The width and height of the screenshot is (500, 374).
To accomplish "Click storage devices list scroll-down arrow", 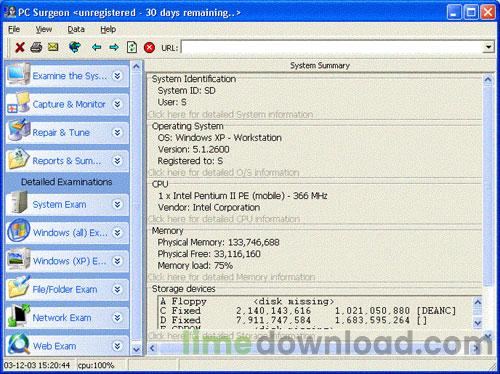I will pos(477,323).
